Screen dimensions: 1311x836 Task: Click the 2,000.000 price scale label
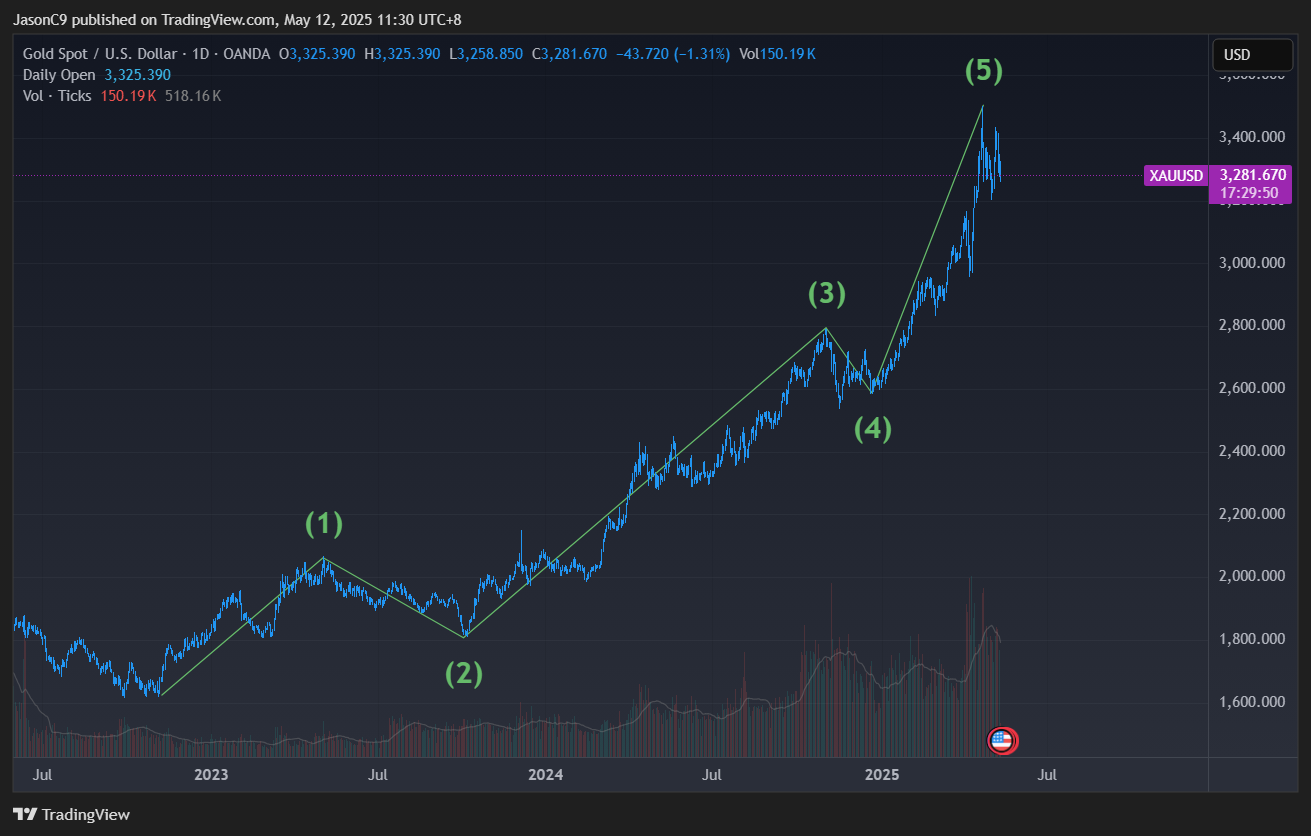coord(1253,576)
